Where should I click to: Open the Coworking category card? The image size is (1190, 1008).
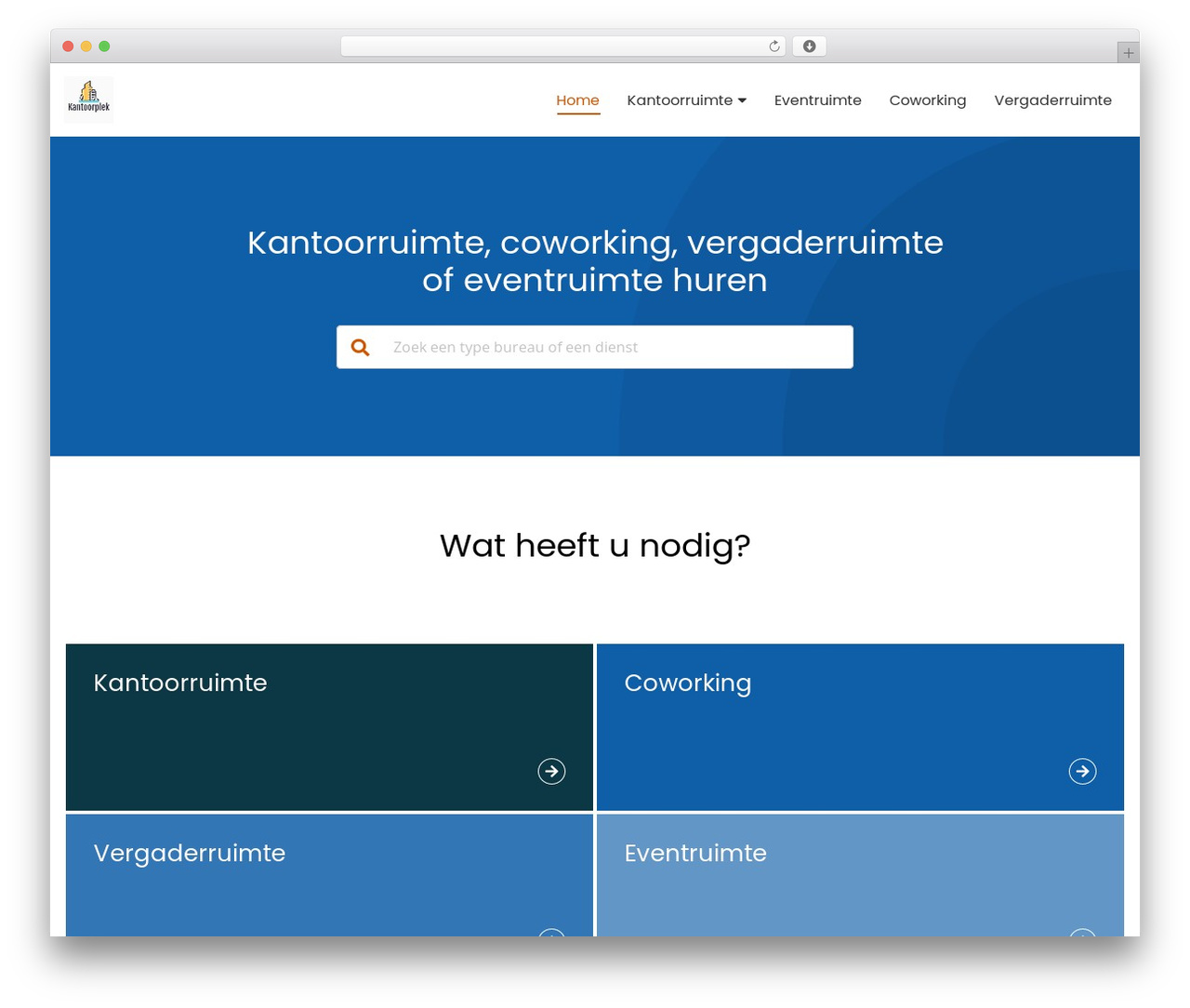(860, 727)
